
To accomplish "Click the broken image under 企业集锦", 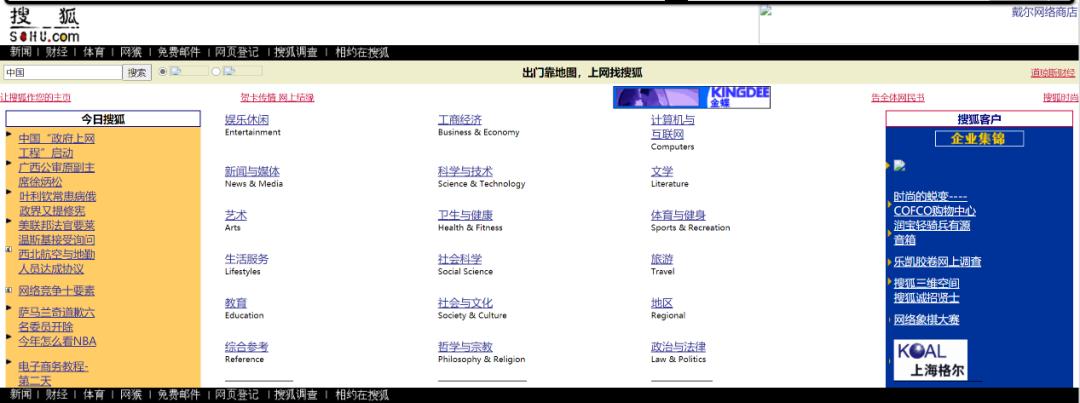I will [x=899, y=165].
